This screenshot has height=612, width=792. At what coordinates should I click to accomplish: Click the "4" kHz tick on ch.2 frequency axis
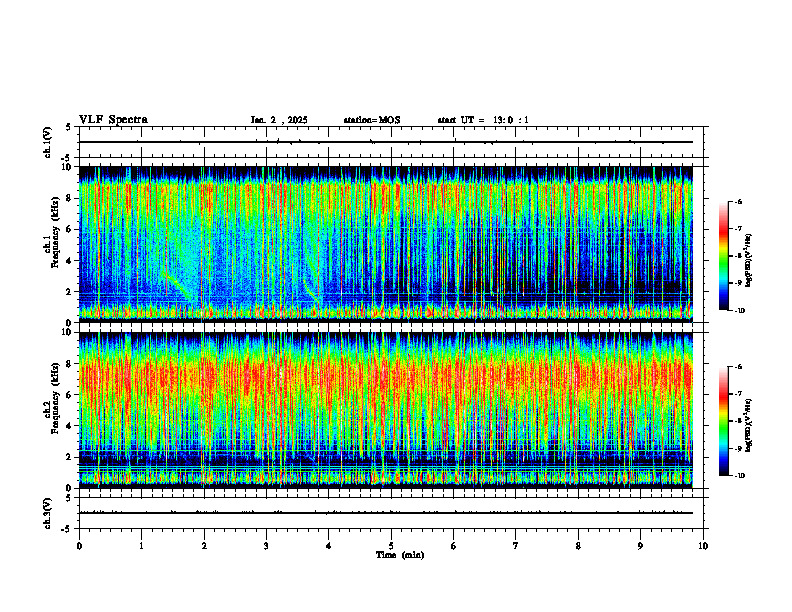click(x=71, y=426)
